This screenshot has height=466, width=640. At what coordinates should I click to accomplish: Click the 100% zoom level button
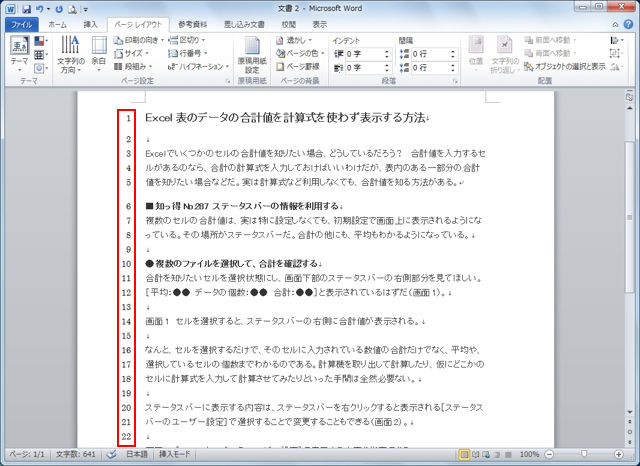click(x=529, y=454)
